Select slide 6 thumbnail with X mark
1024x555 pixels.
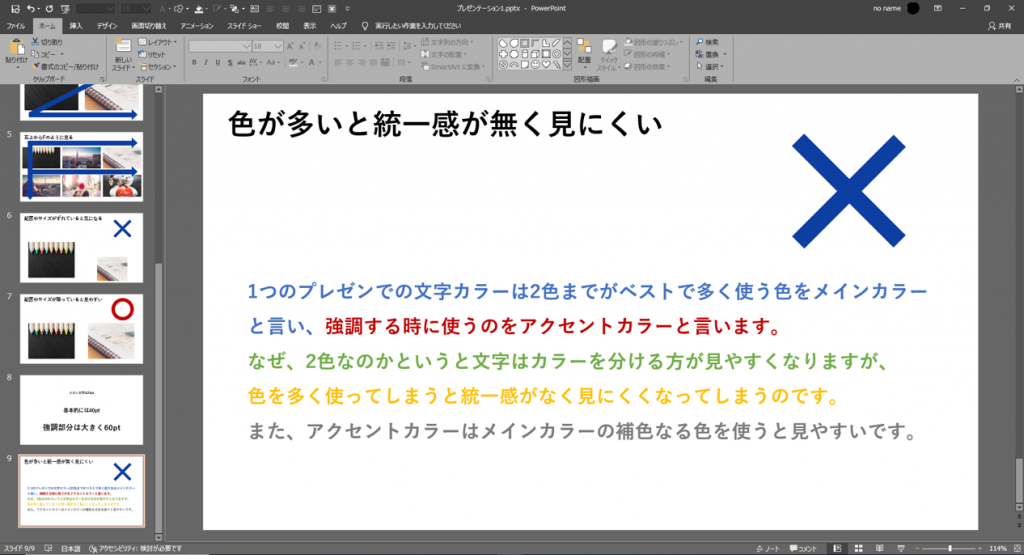tap(82, 247)
